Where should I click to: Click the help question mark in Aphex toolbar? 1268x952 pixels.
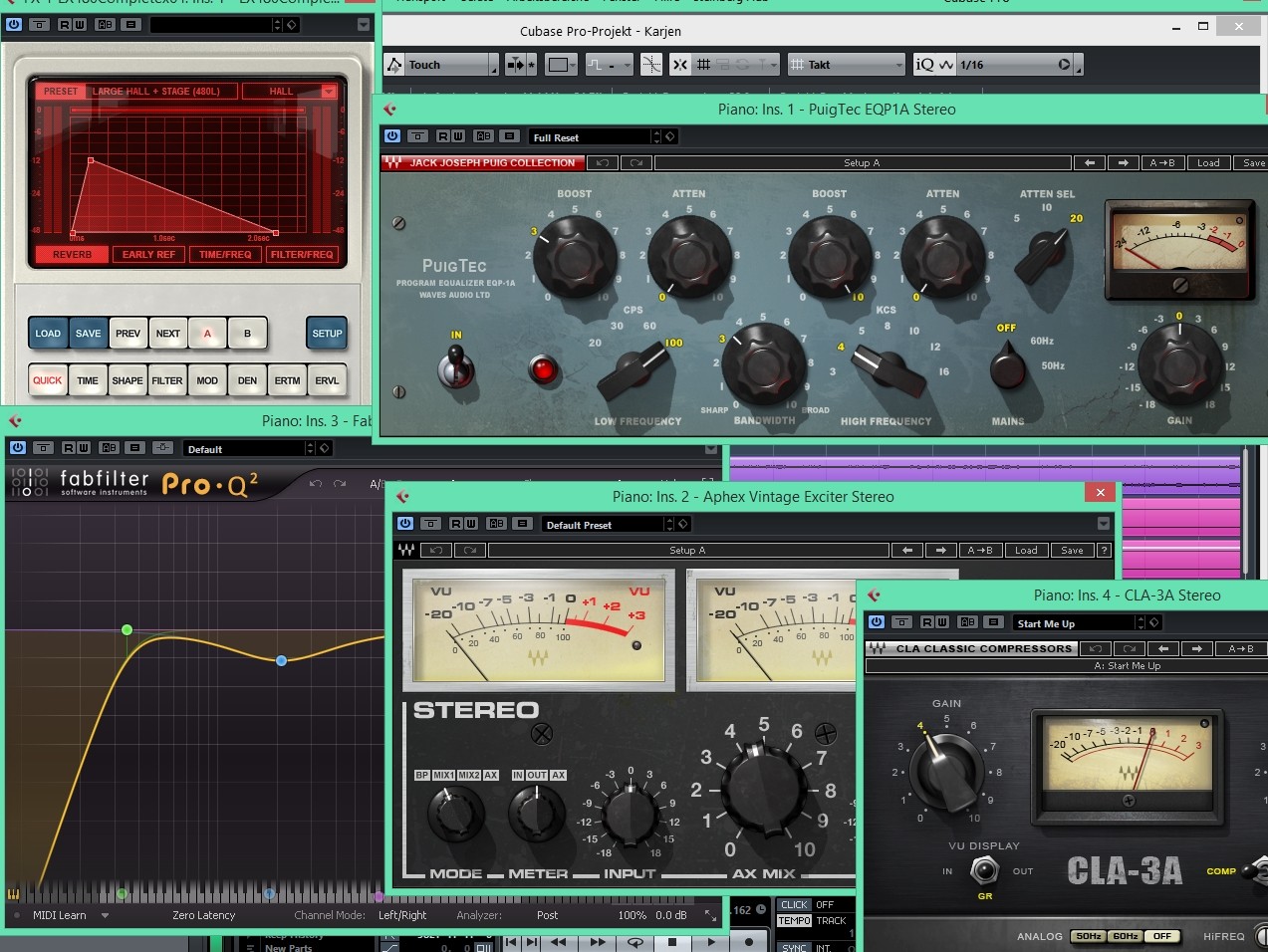tap(1104, 550)
